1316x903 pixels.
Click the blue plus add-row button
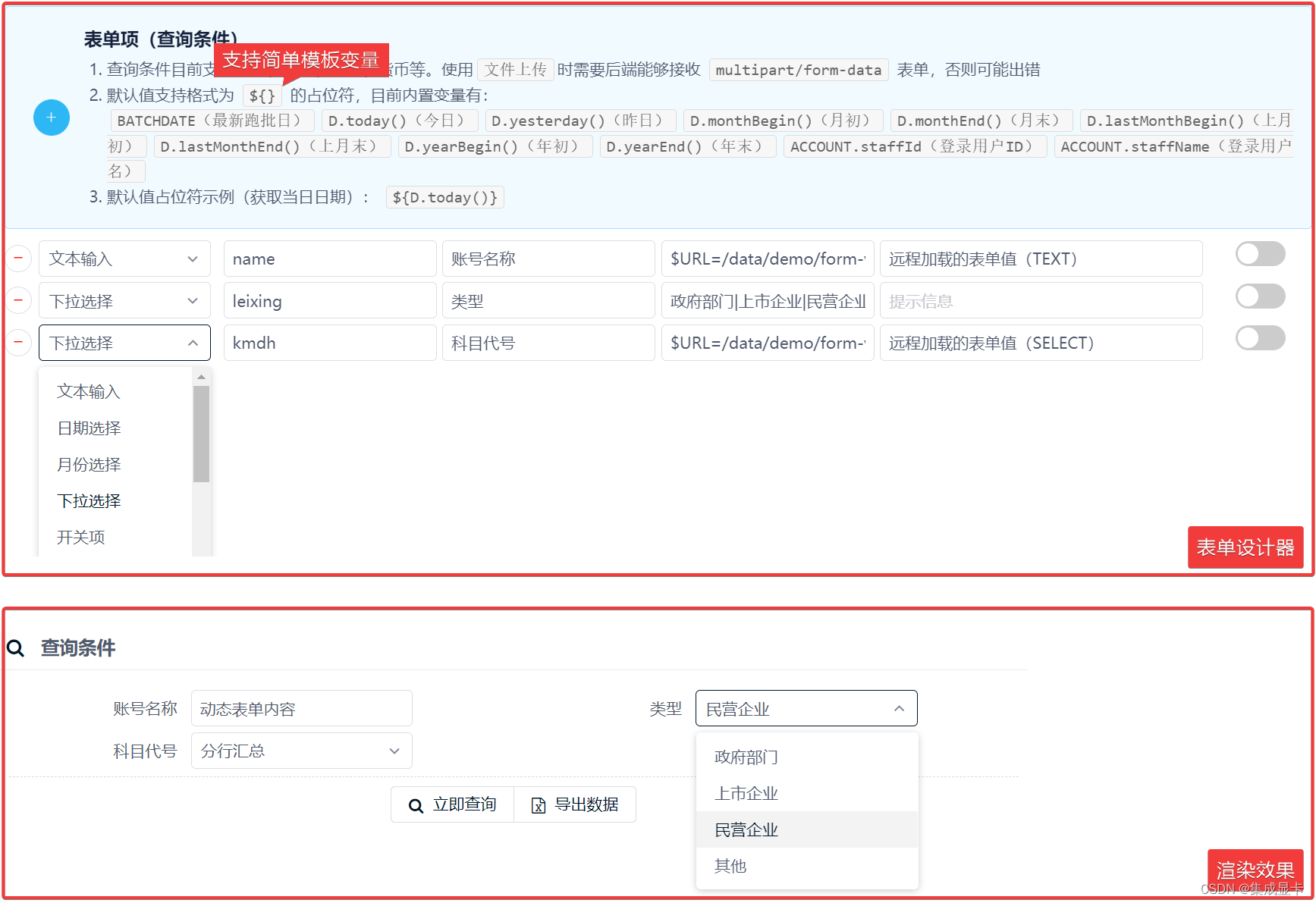click(x=52, y=118)
